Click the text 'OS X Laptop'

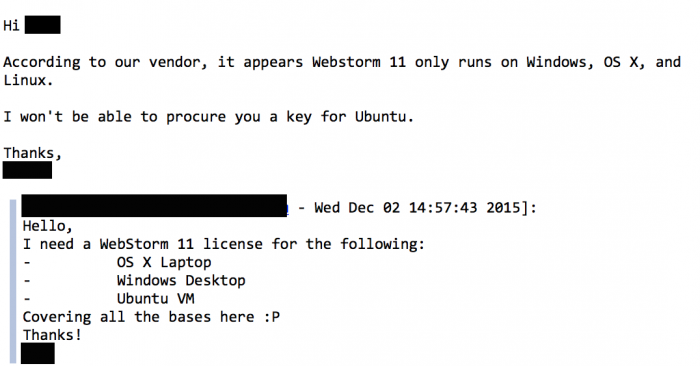[164, 262]
